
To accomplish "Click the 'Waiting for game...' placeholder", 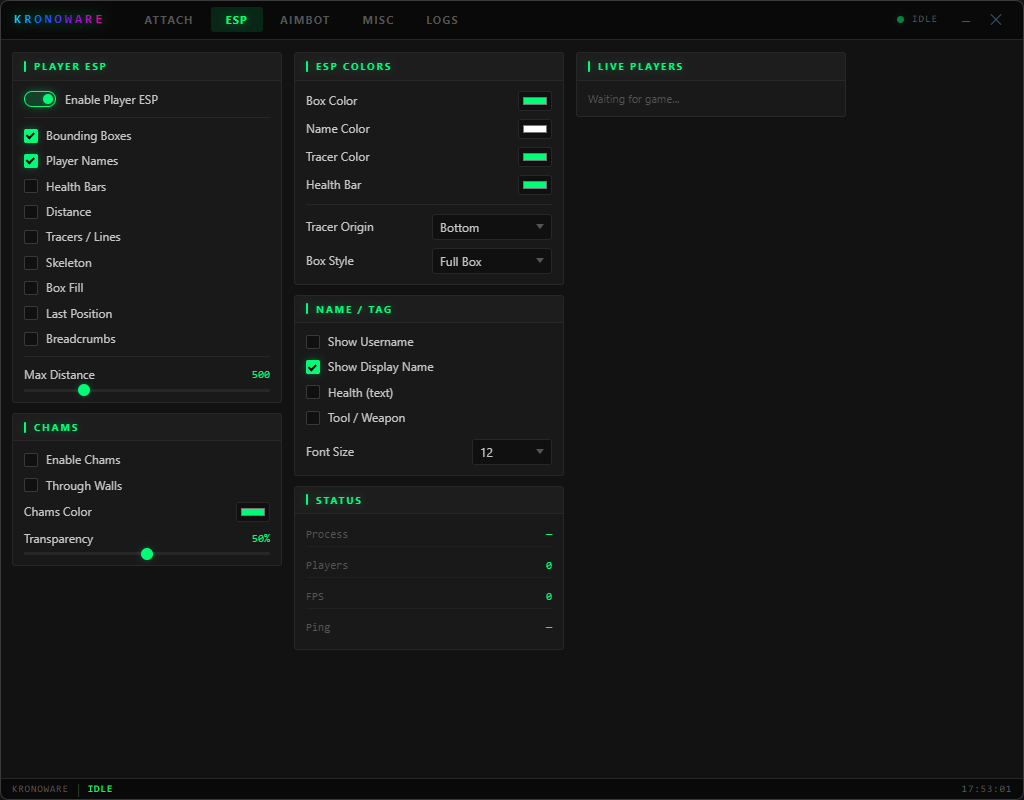I will coord(633,99).
